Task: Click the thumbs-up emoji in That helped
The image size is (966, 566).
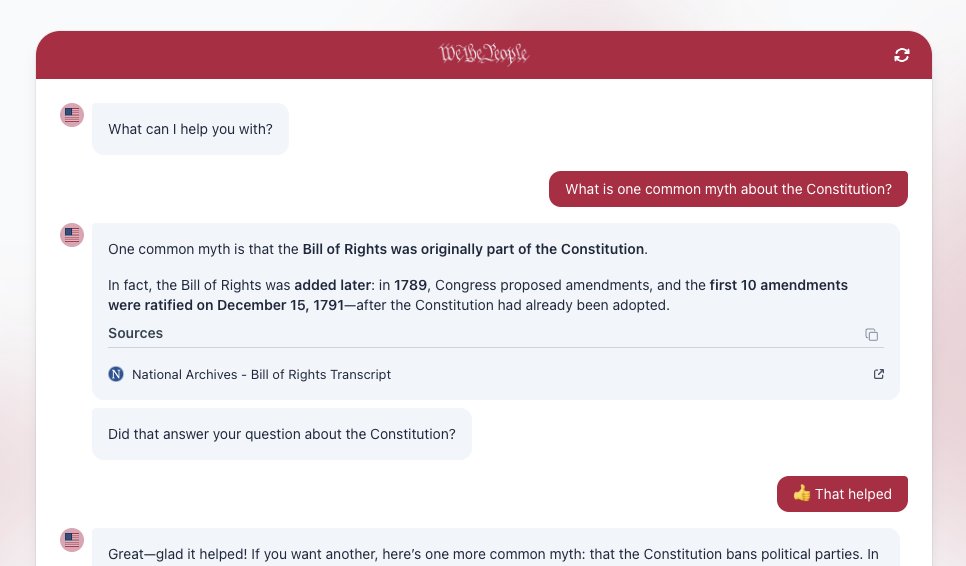Action: (x=801, y=493)
